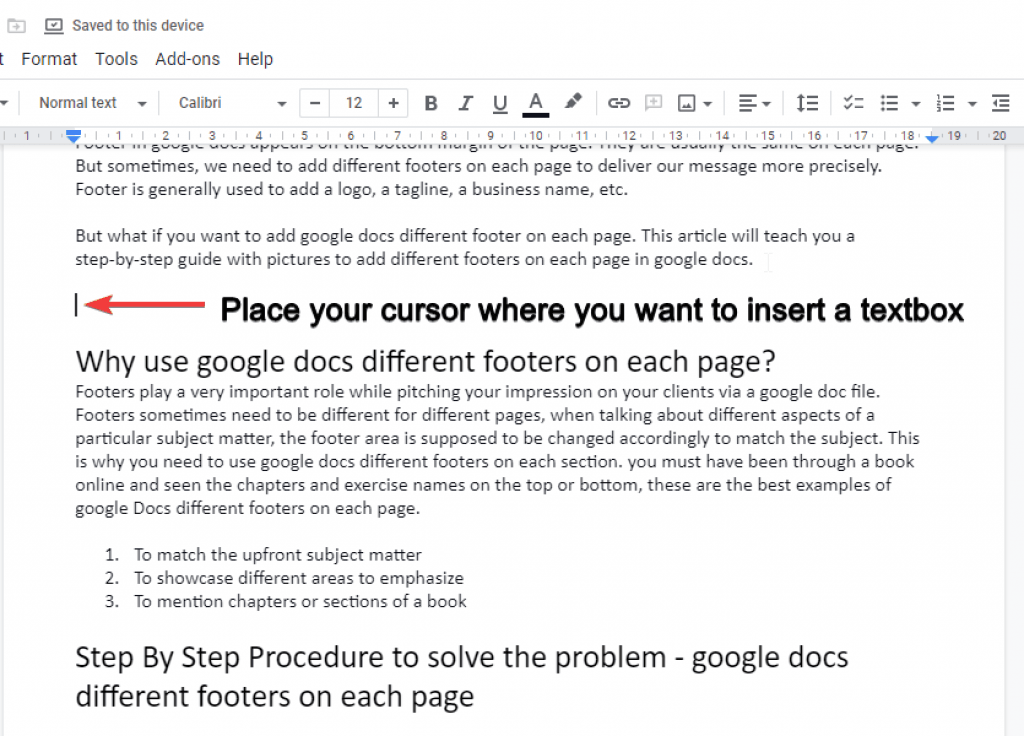The width and height of the screenshot is (1024, 736).
Task: Insert an image
Action: [x=686, y=103]
